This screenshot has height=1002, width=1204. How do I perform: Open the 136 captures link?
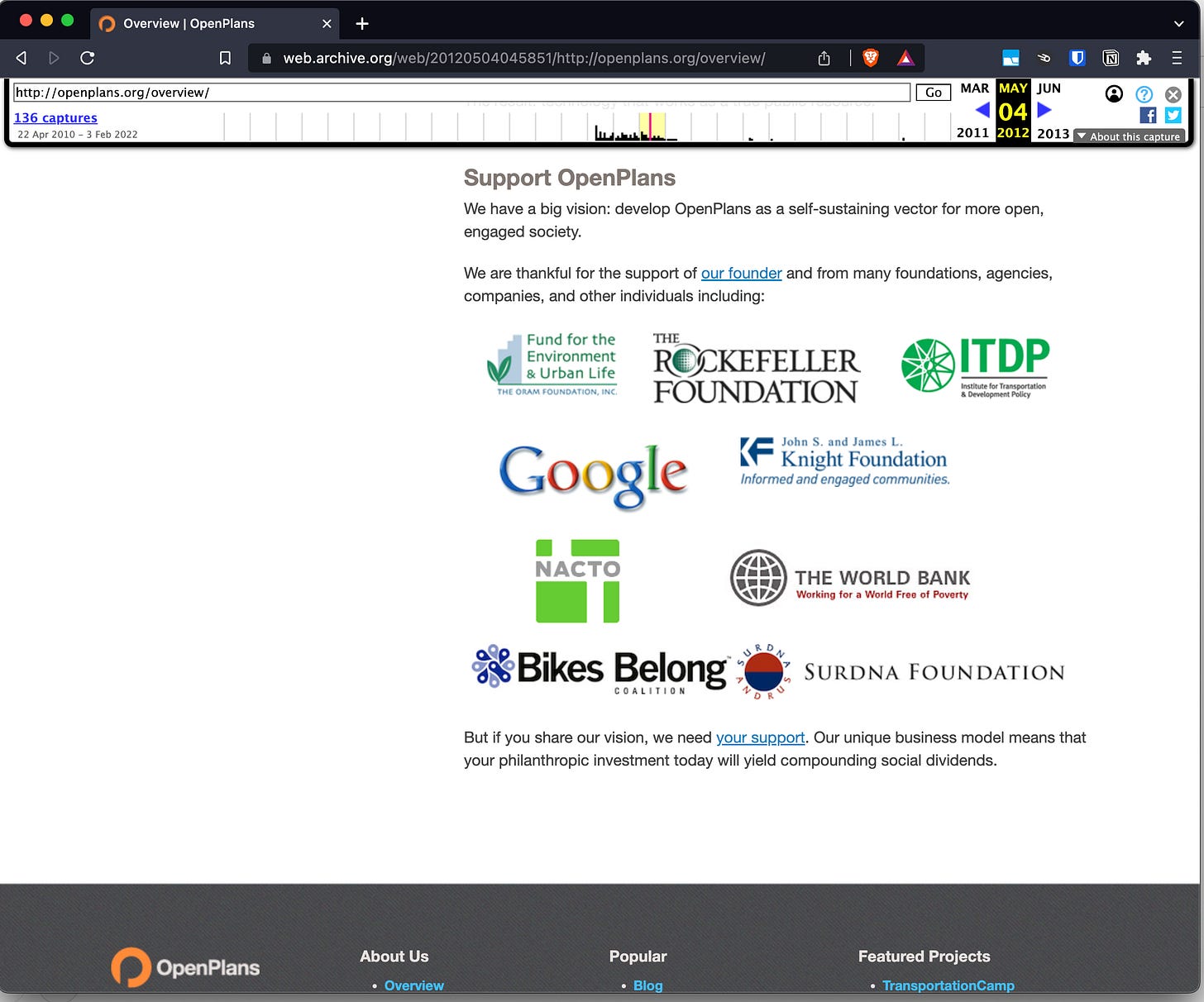[x=55, y=117]
